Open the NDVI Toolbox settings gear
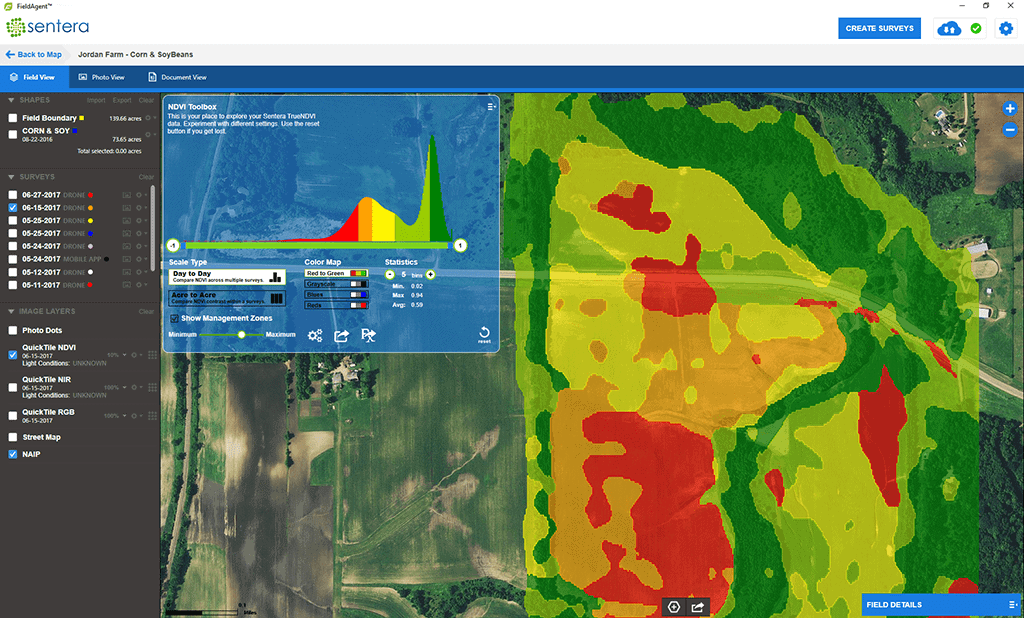Viewport: 1024px width, 618px height. coord(316,335)
